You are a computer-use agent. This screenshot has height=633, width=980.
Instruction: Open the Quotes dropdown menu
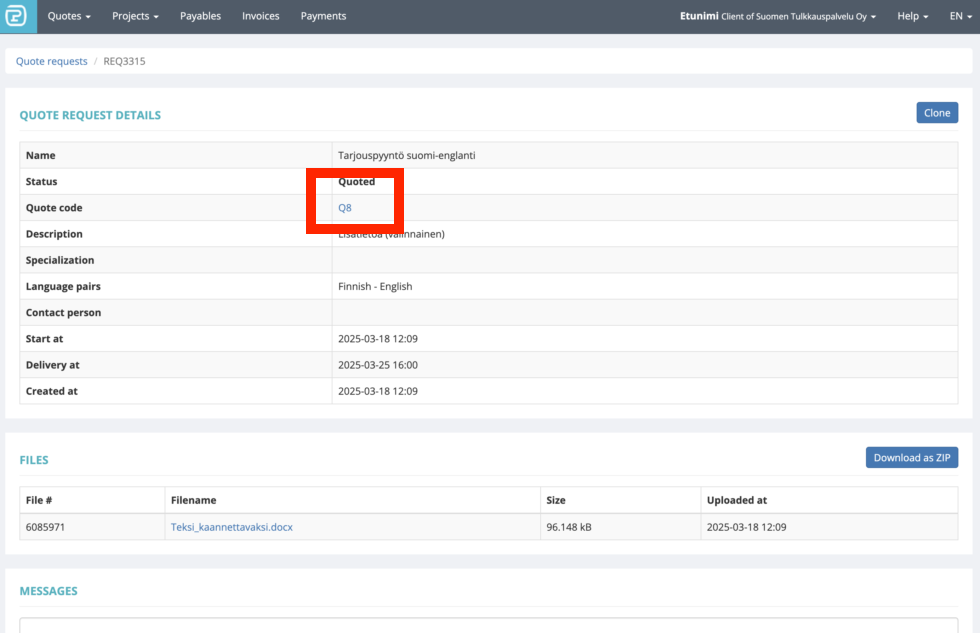[x=69, y=16]
